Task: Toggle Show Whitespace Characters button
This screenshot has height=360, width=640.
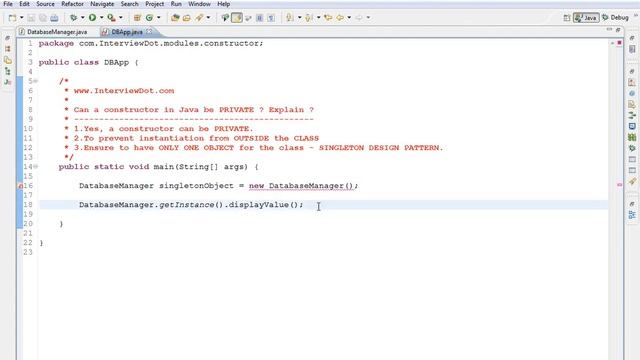Action: click(x=271, y=18)
